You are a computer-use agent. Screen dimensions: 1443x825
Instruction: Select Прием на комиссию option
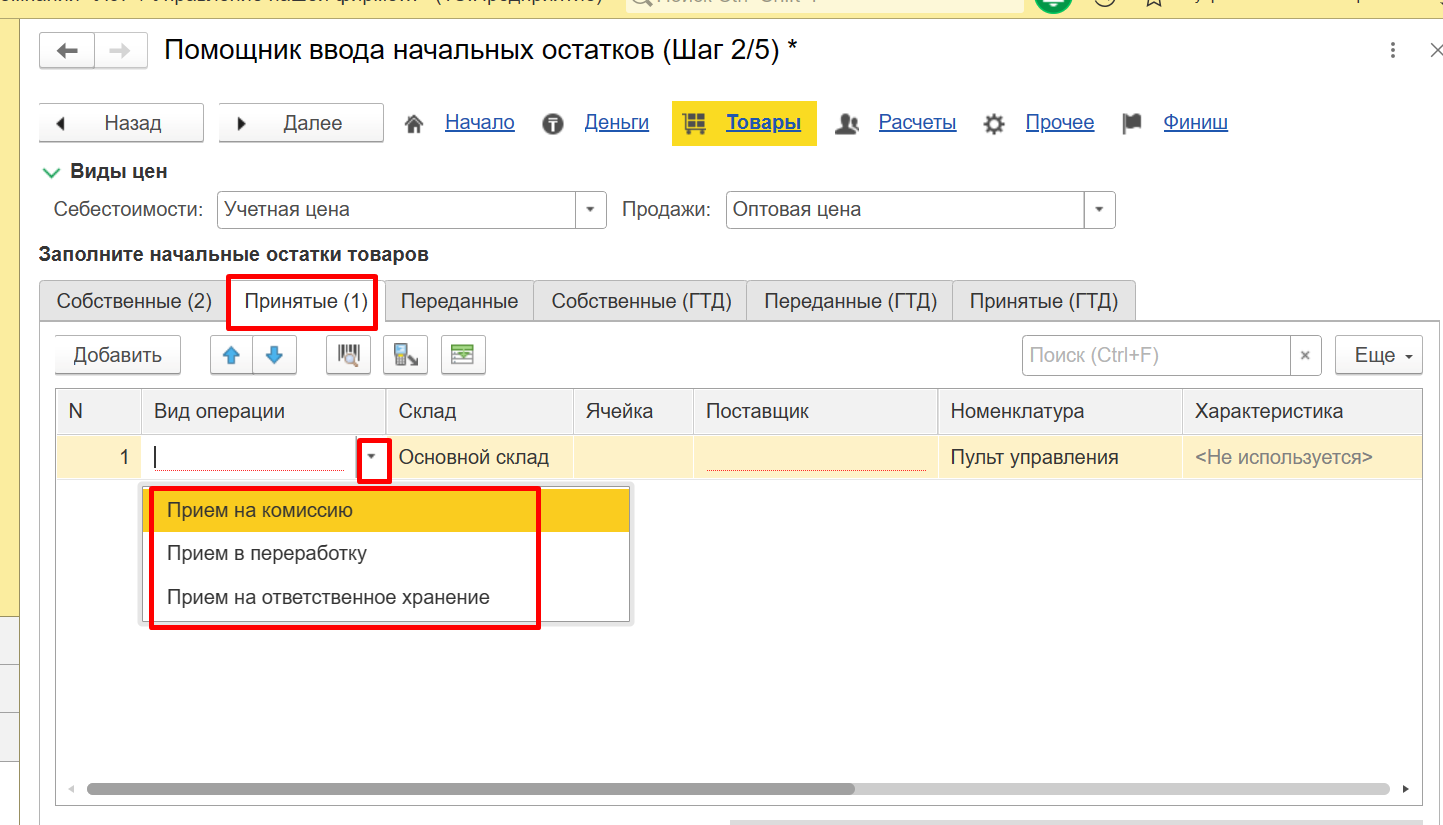coord(260,511)
